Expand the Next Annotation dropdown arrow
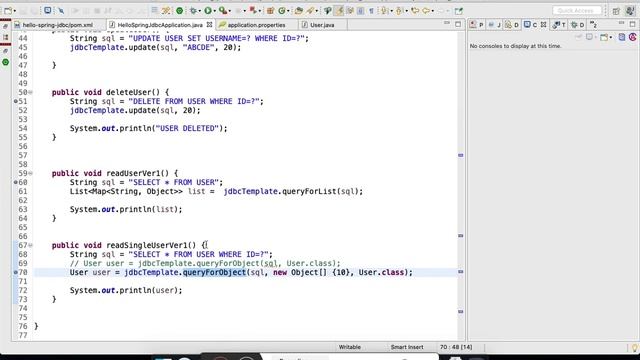This screenshot has height=360, width=640. [391, 11]
